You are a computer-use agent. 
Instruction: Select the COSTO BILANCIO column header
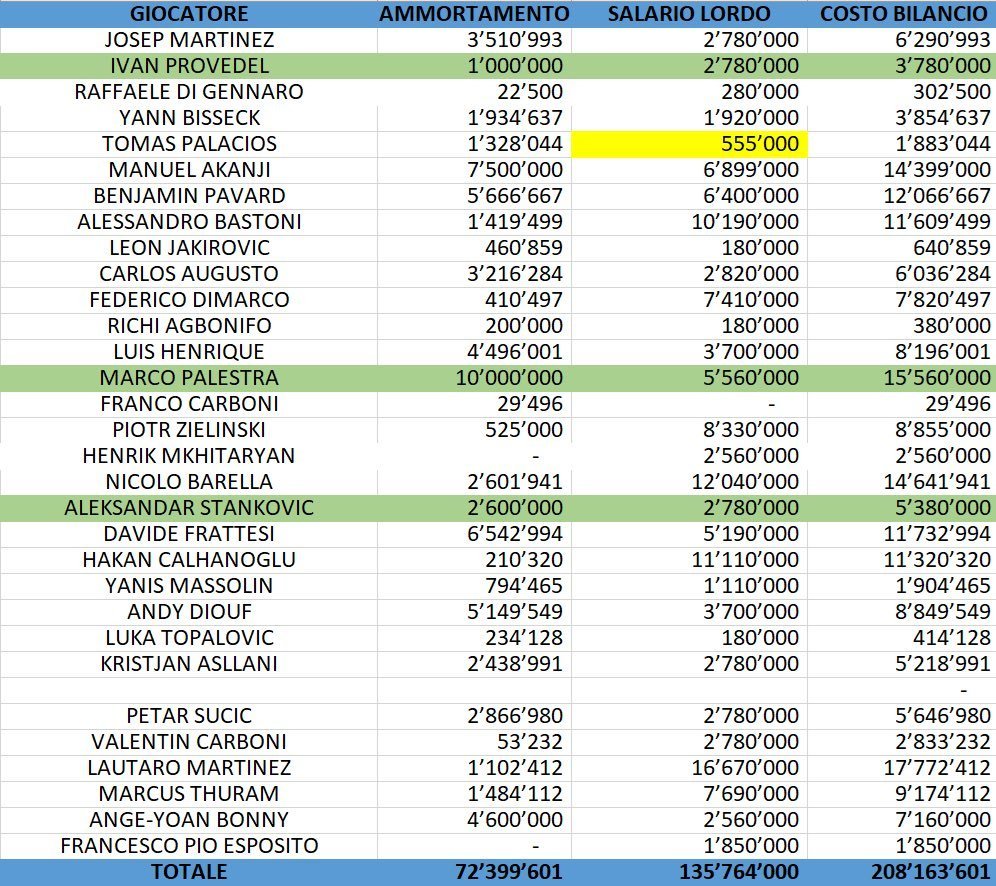(902, 13)
